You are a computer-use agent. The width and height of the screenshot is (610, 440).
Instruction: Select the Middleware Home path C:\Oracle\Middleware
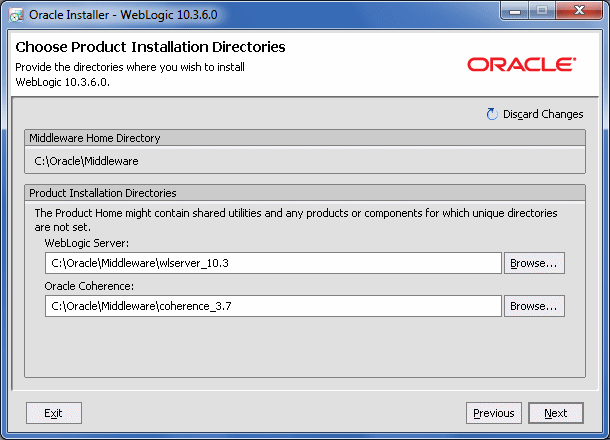point(86,160)
